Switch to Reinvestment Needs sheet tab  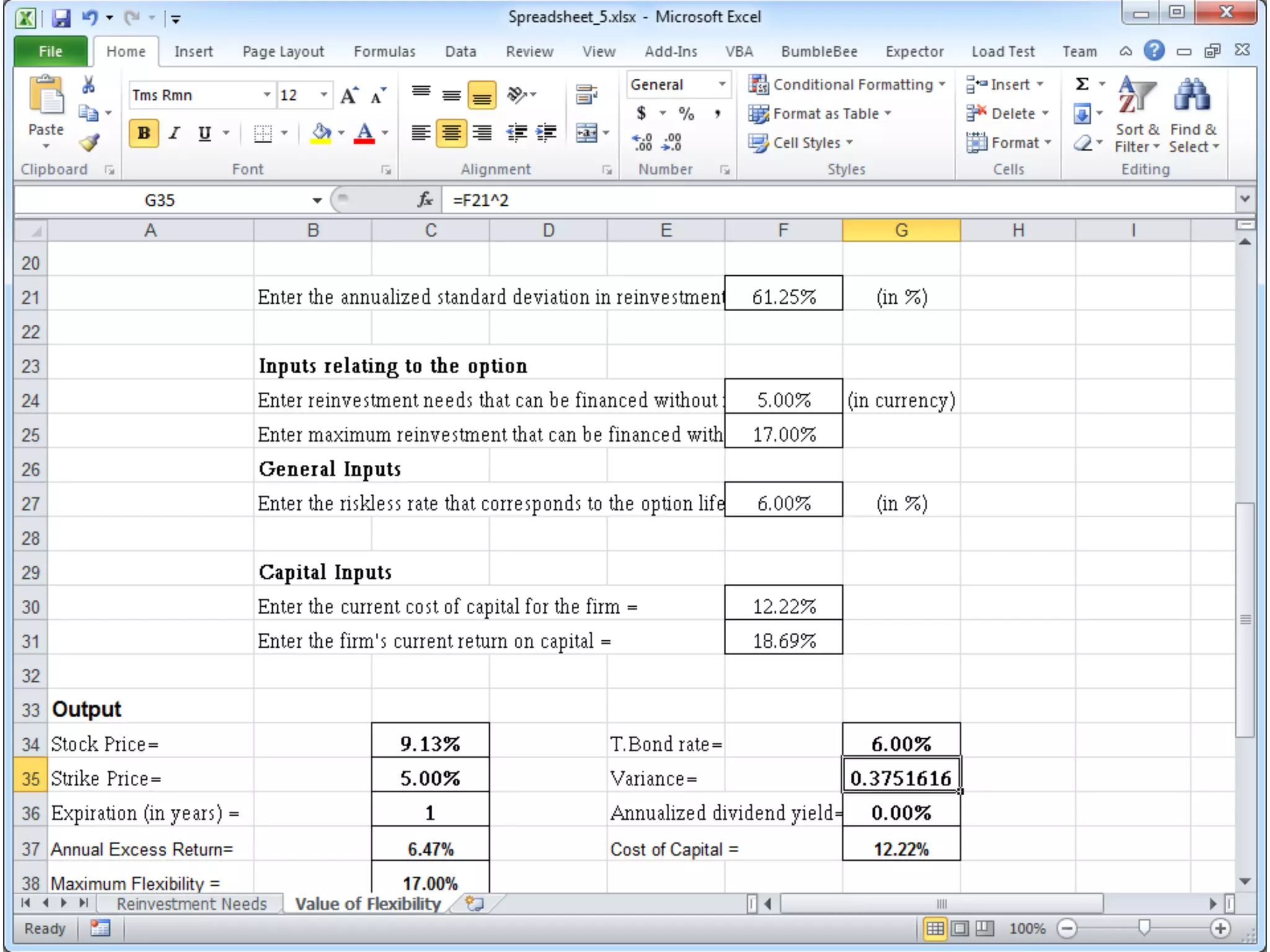pos(191,904)
